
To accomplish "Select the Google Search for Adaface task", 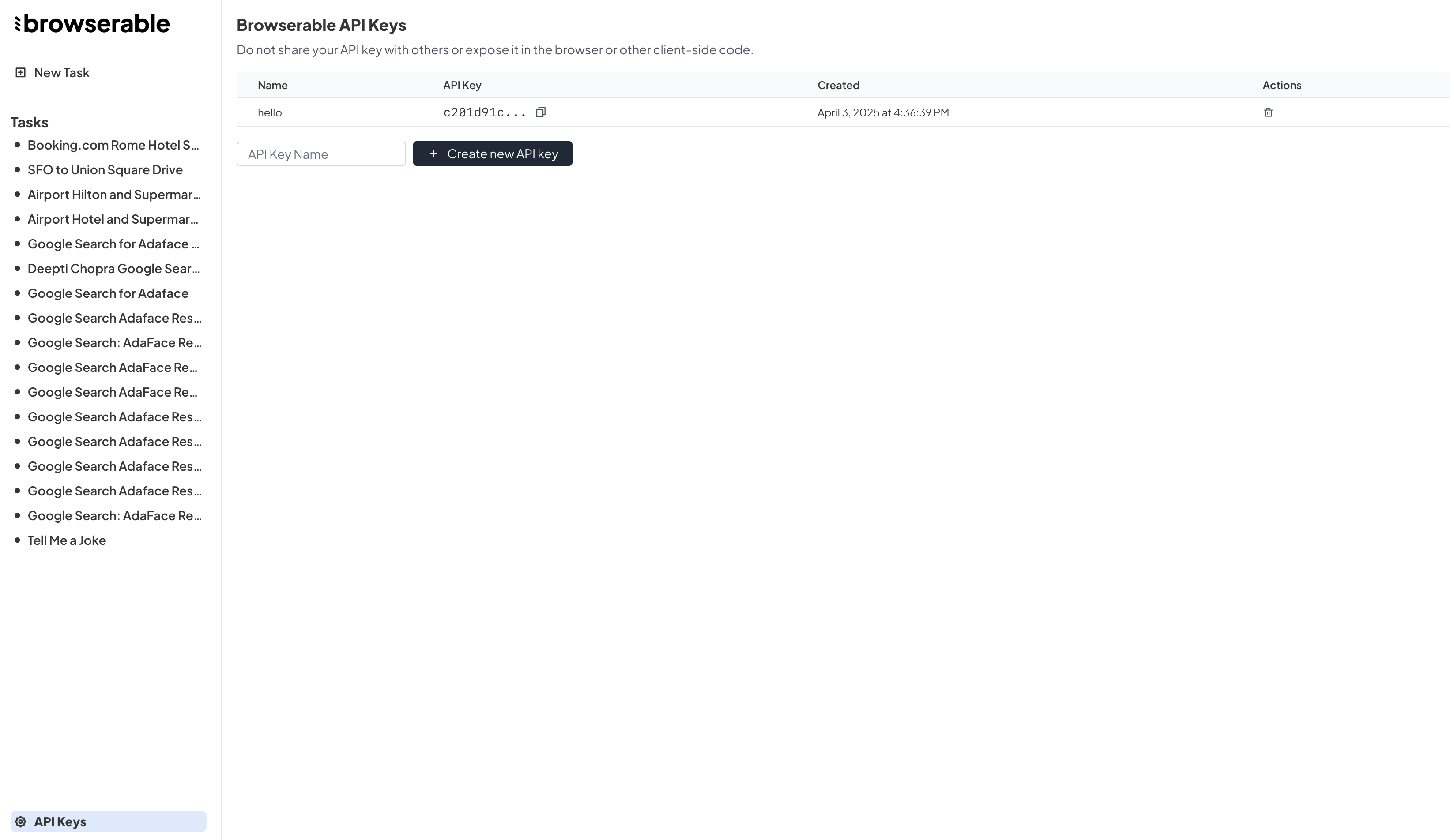I will click(108, 293).
